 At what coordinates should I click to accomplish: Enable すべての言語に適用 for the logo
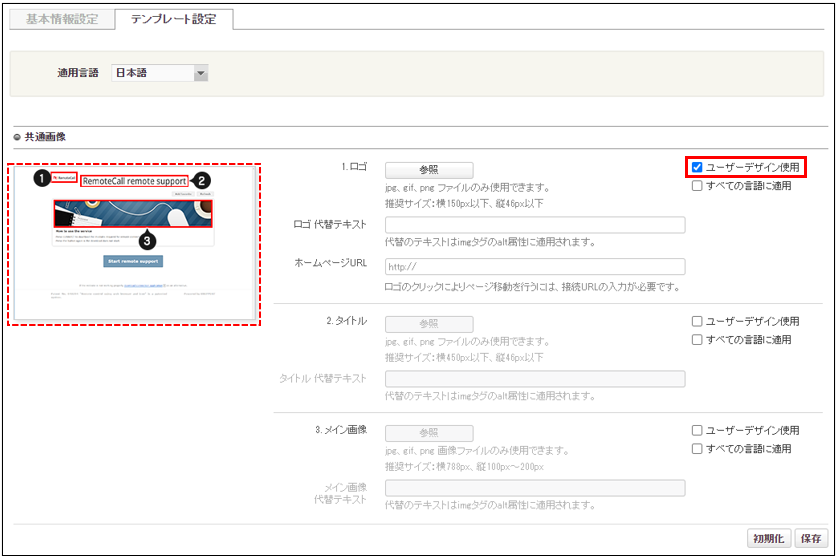tap(697, 185)
